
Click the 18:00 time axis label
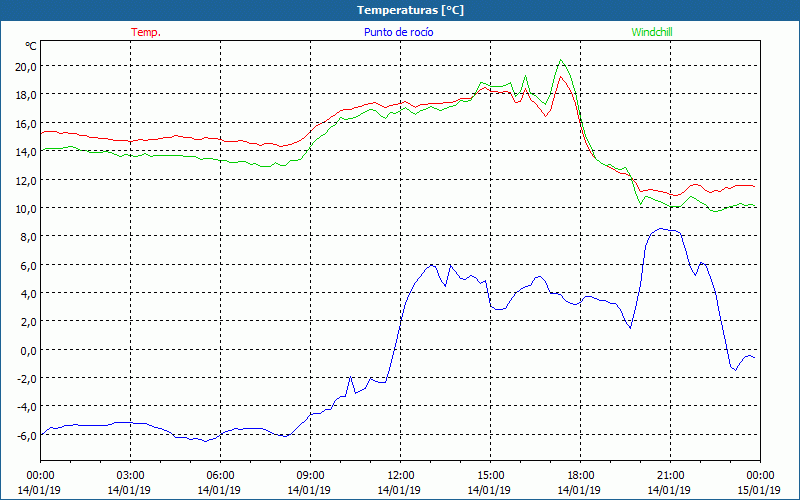tap(580, 476)
